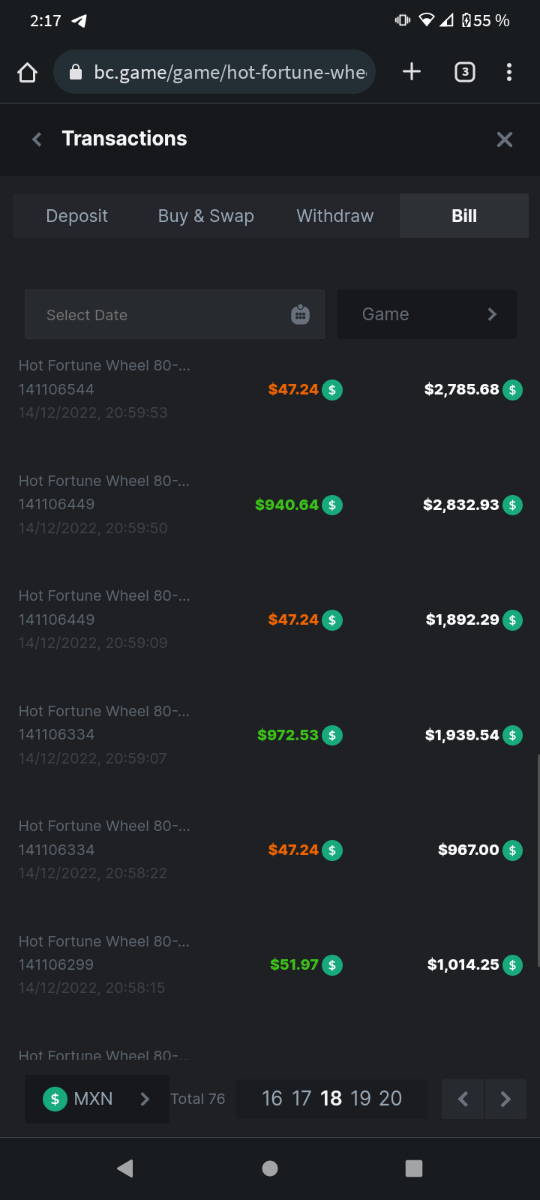Tap the Android recent apps square button
The image size is (540, 1200).
414,1168
